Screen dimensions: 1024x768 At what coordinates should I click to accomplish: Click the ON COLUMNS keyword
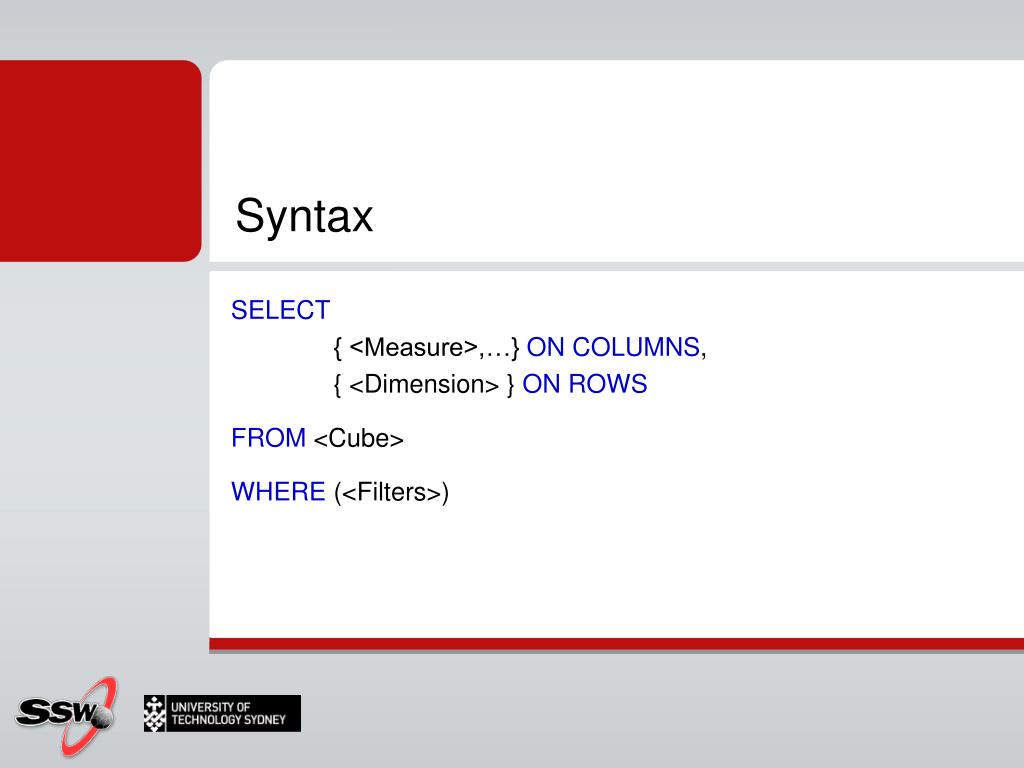pyautogui.click(x=613, y=347)
